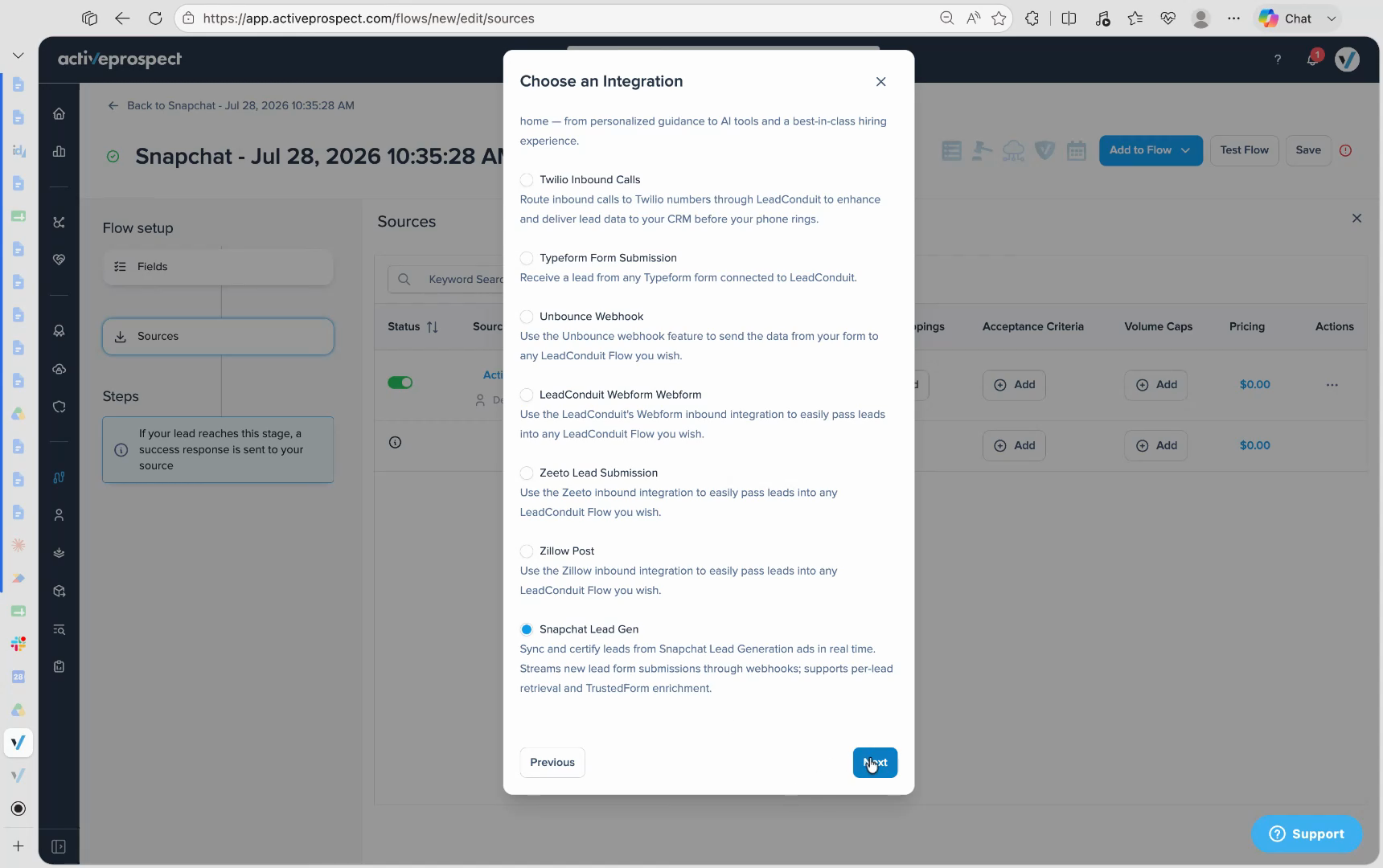Go to Previous step in dialog
1383x868 pixels.
pos(552,763)
